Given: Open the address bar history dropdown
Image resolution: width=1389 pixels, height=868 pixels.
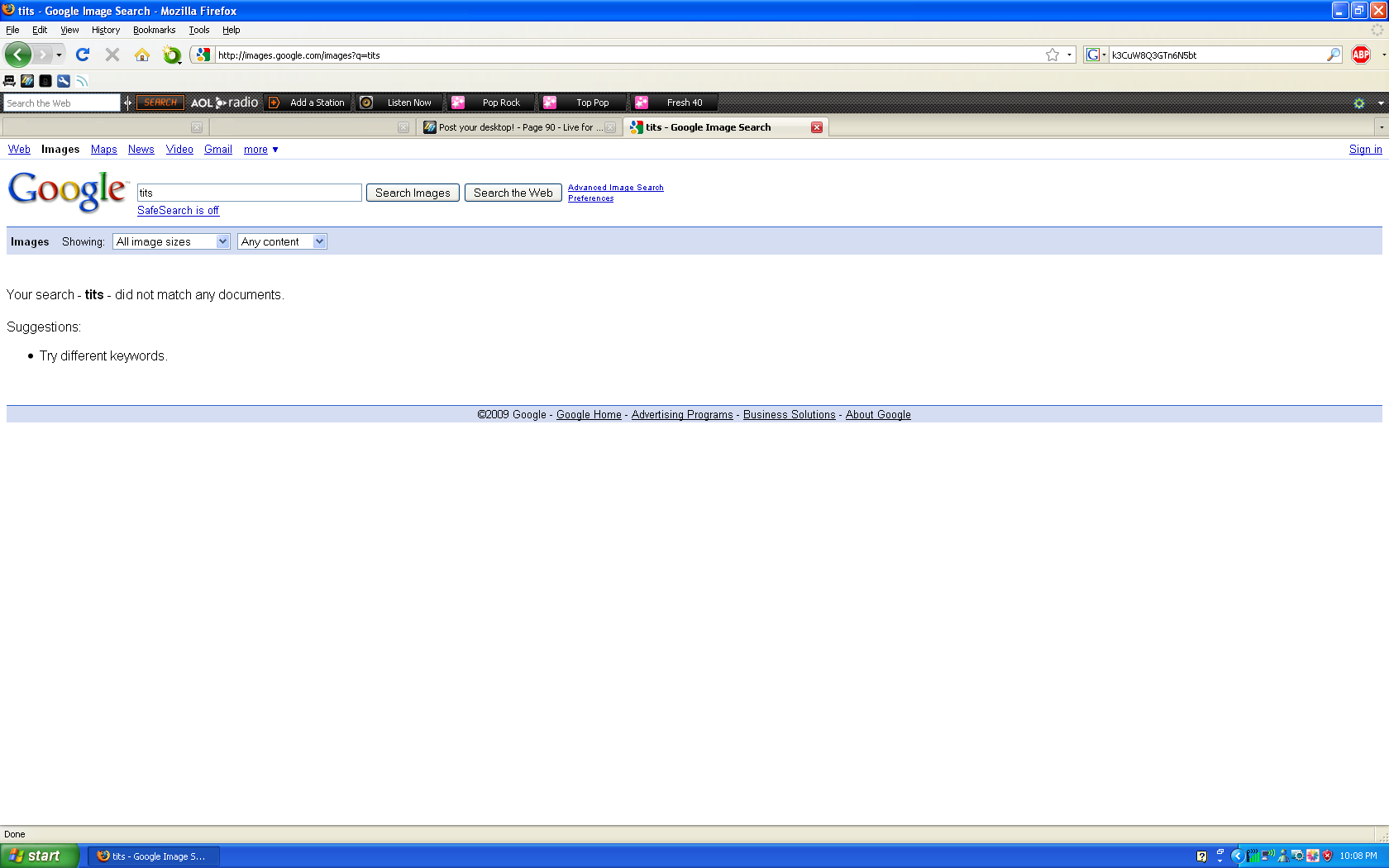Looking at the screenshot, I should (1070, 55).
